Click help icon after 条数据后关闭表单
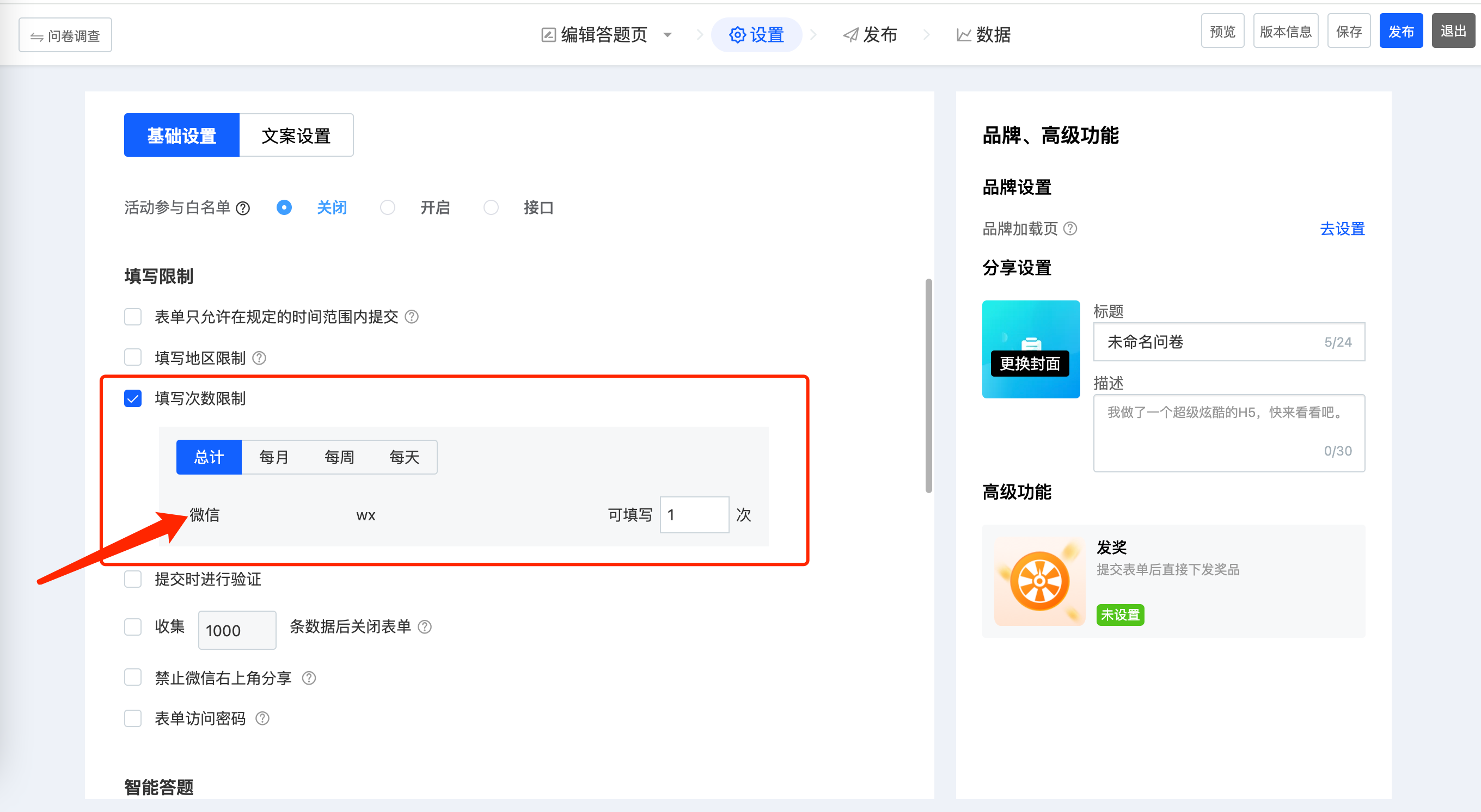1481x812 pixels. coord(424,626)
